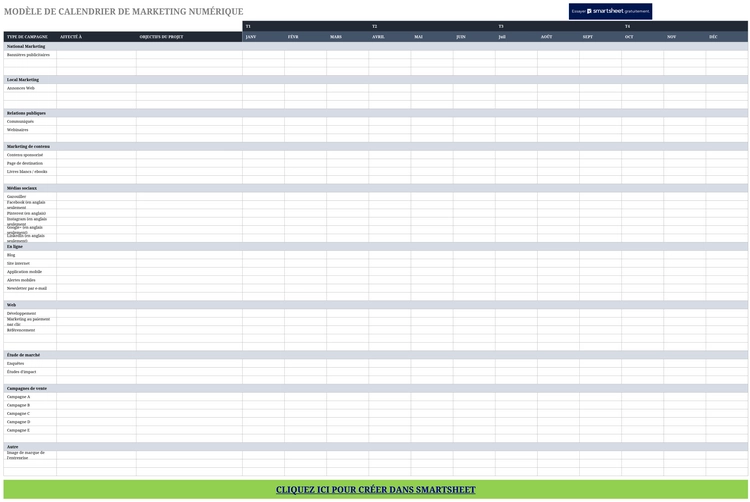Select the 'Pinterest (en anglais)' cell
Screen dimensions: 750x502
30,213
